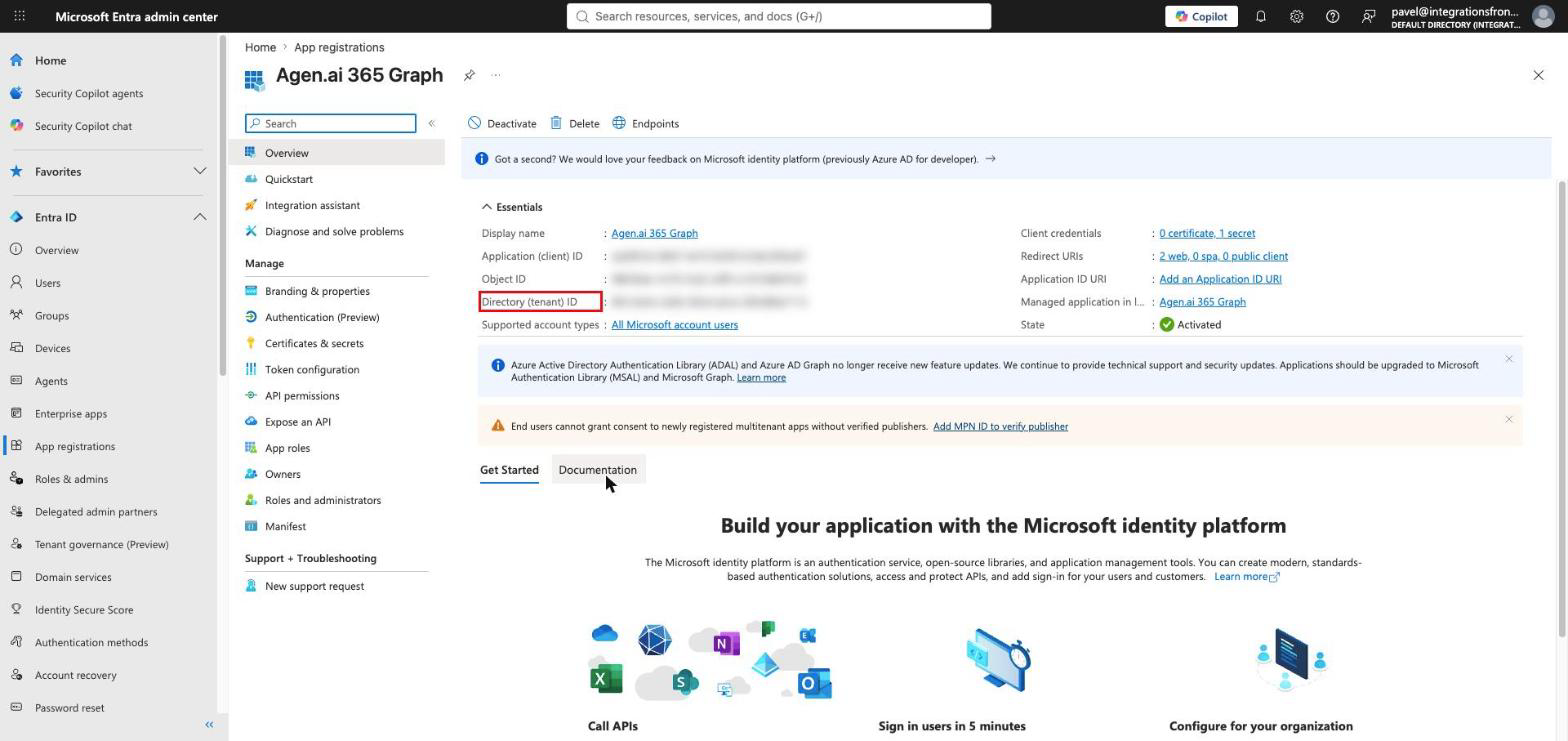
Task: Open the Agen.ai 365 Graph display name link
Action: point(654,233)
